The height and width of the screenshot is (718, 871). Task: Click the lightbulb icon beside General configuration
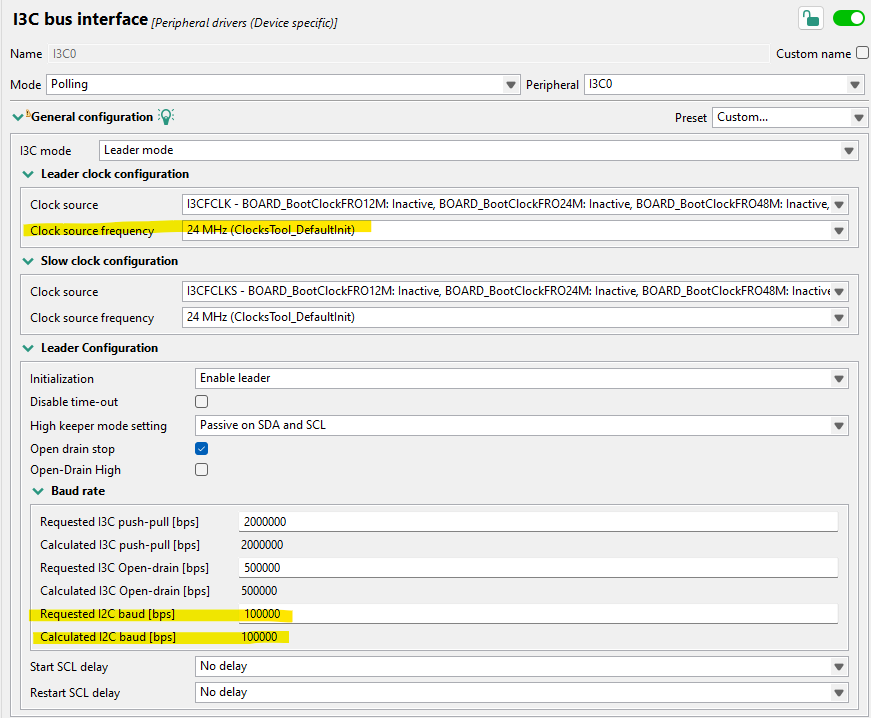[x=166, y=116]
